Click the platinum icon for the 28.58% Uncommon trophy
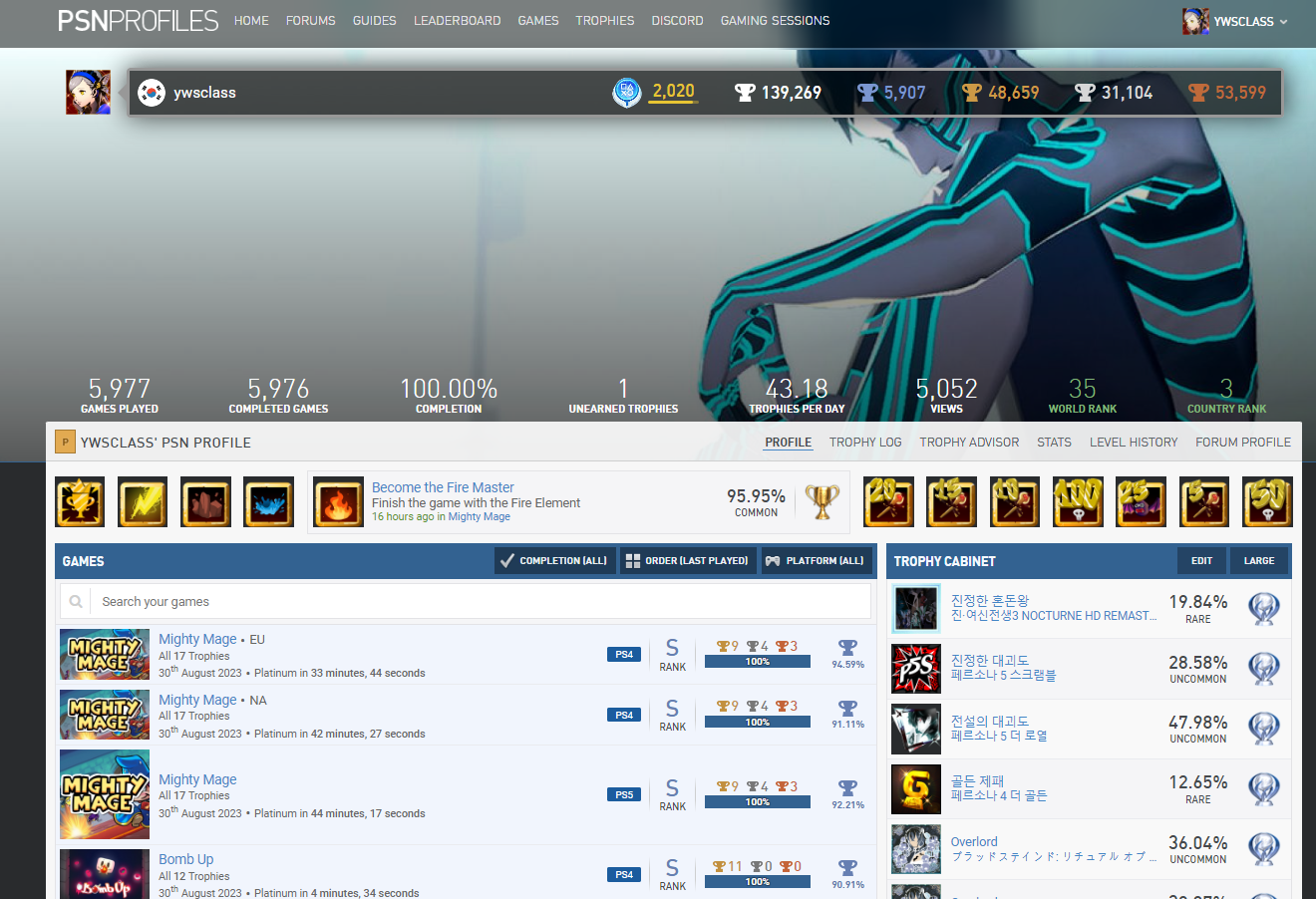 (1264, 669)
